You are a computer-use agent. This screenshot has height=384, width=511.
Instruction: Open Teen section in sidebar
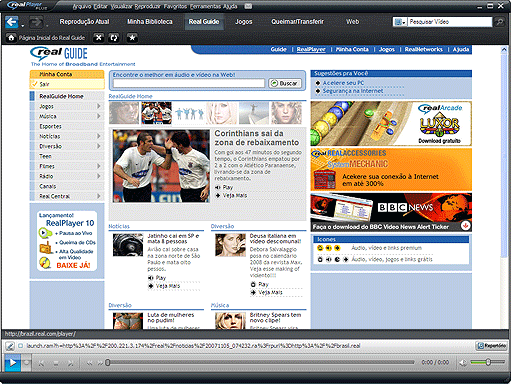tap(45, 156)
